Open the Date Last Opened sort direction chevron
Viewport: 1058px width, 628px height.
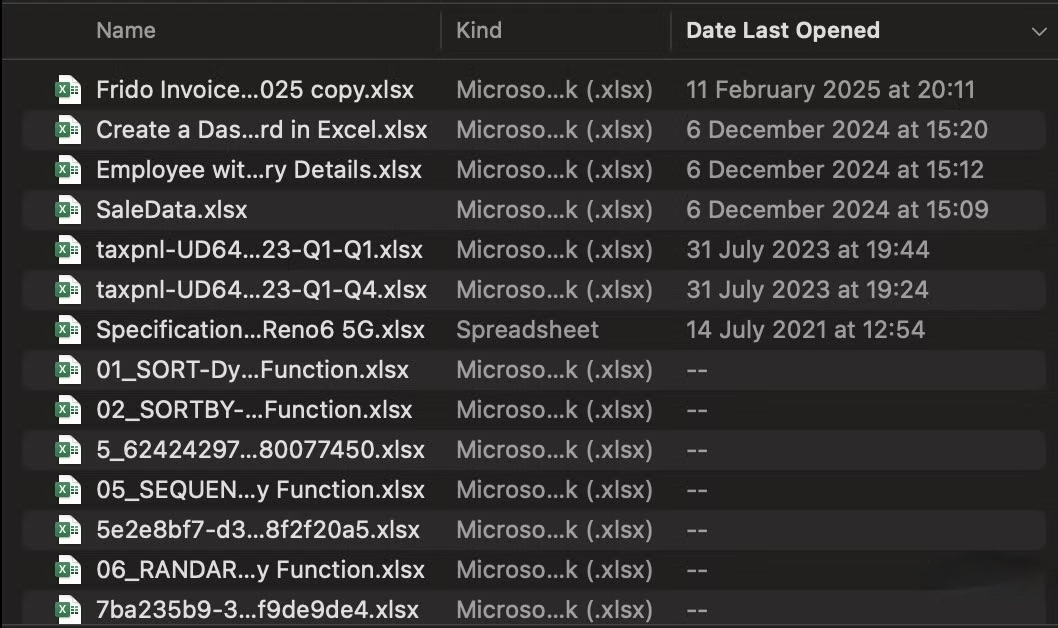[1038, 30]
